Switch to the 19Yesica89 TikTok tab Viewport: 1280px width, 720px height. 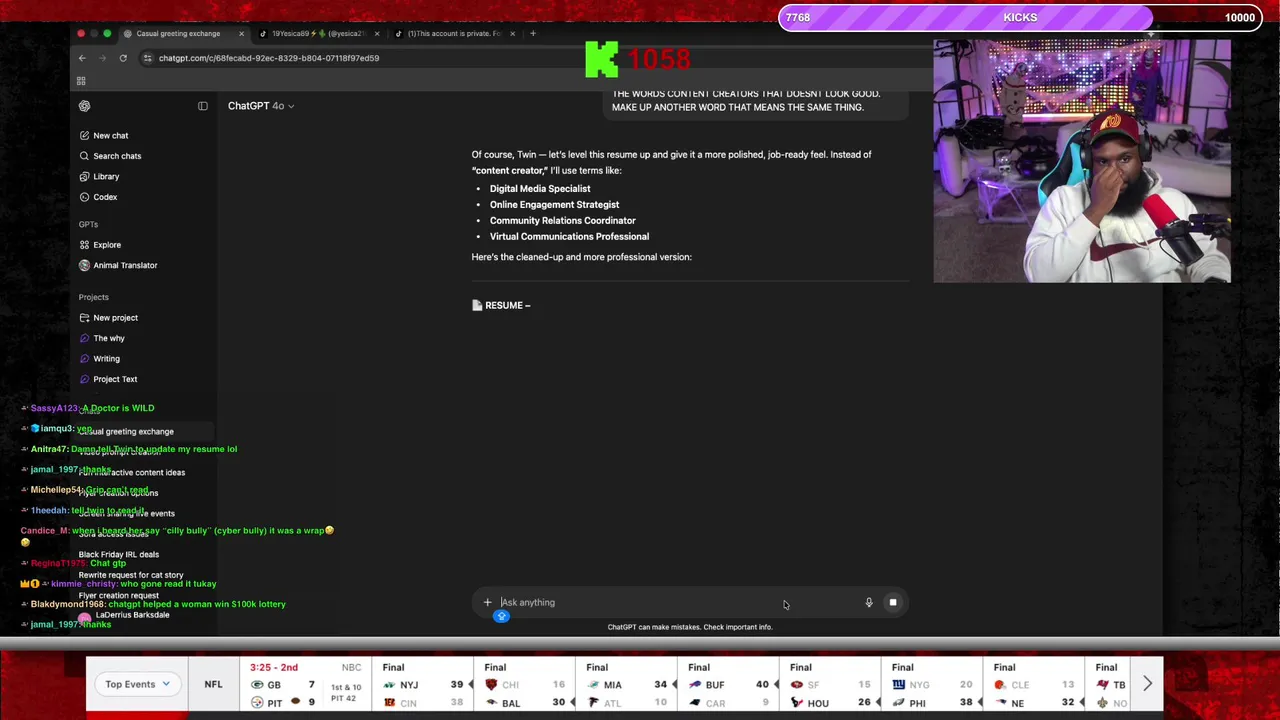point(317,33)
